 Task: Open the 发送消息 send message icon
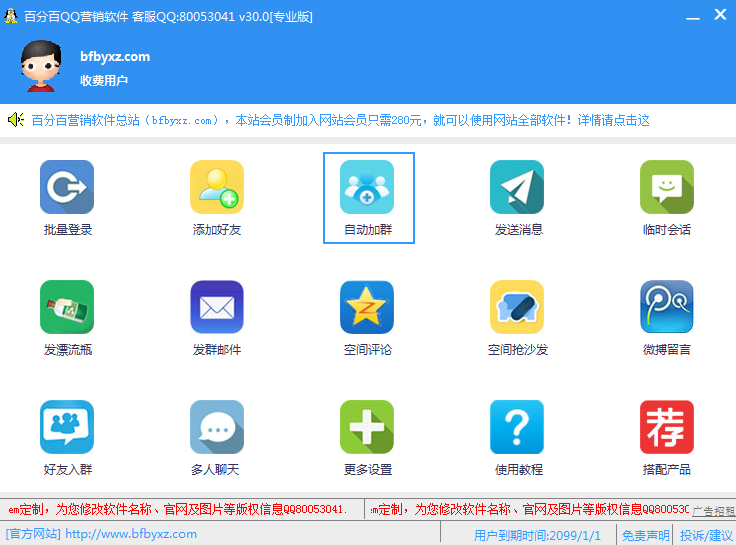pyautogui.click(x=517, y=187)
